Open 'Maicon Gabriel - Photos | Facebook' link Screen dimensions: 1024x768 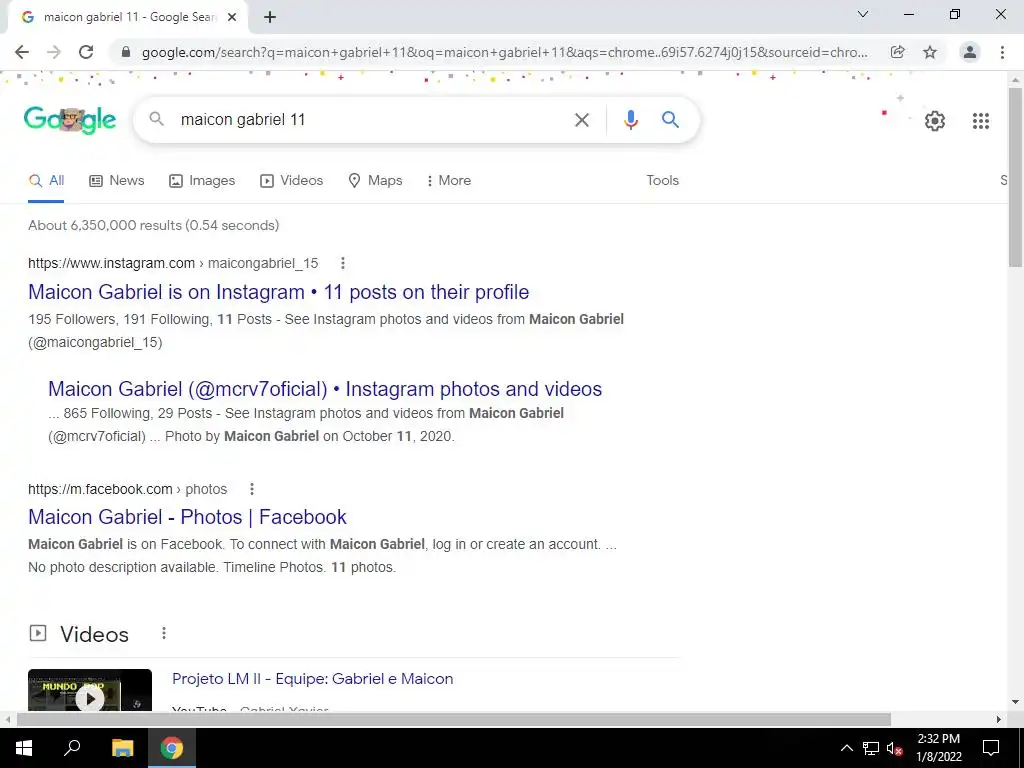pyautogui.click(x=187, y=517)
